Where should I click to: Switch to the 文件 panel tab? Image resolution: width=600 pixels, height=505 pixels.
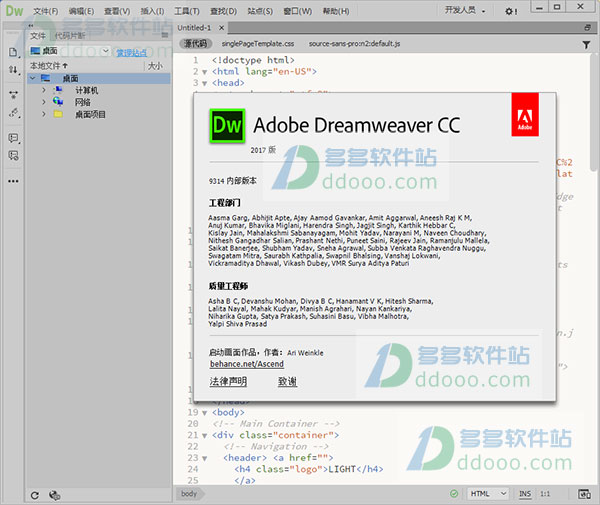[38, 36]
